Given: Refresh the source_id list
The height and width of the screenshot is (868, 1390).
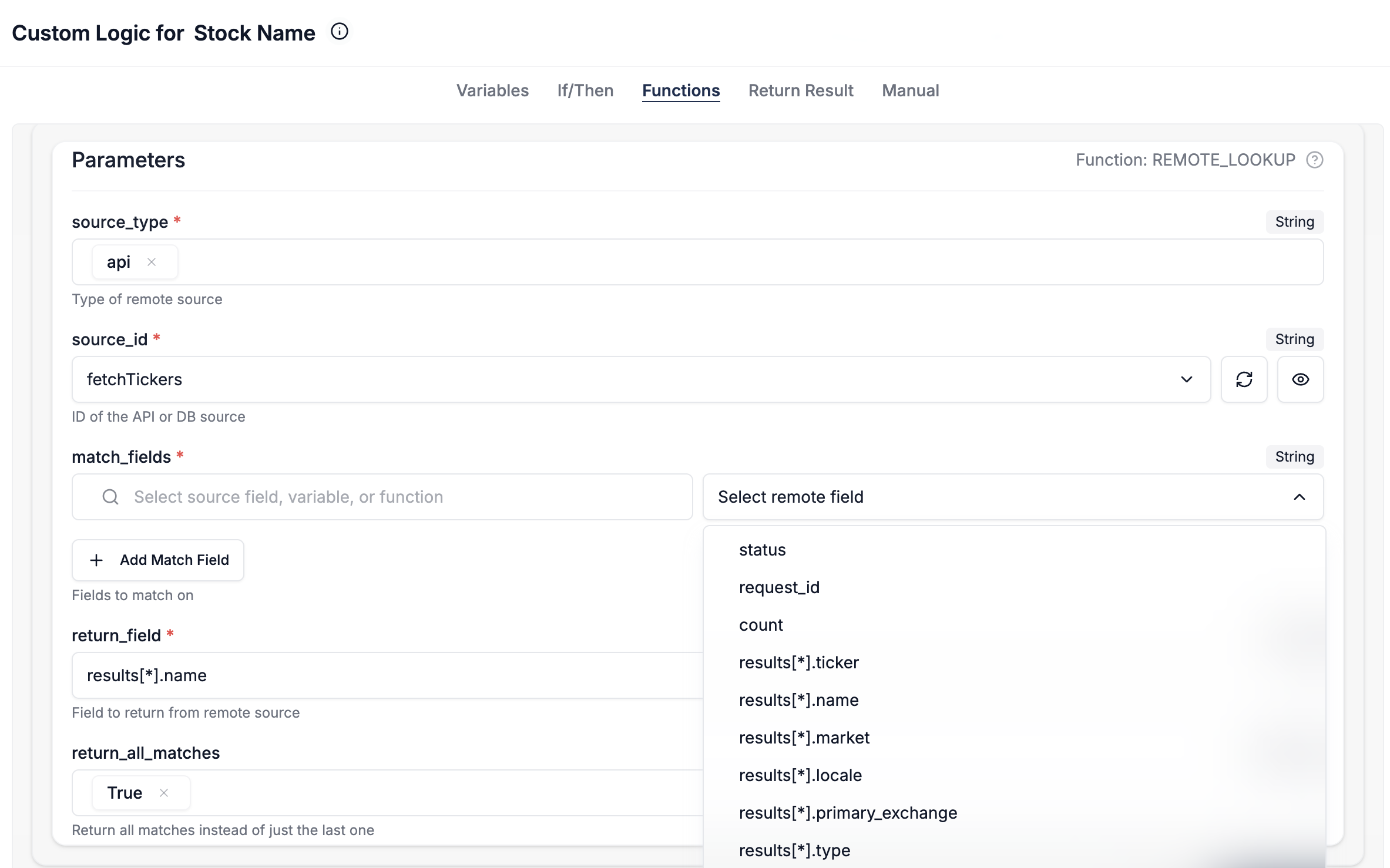Looking at the screenshot, I should click(x=1244, y=379).
